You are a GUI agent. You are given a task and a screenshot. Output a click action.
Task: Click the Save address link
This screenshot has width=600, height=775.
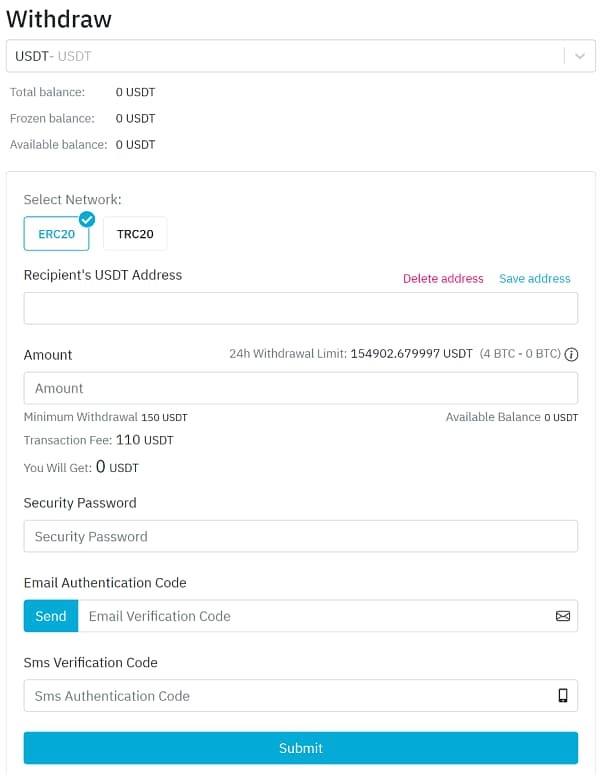coord(534,279)
